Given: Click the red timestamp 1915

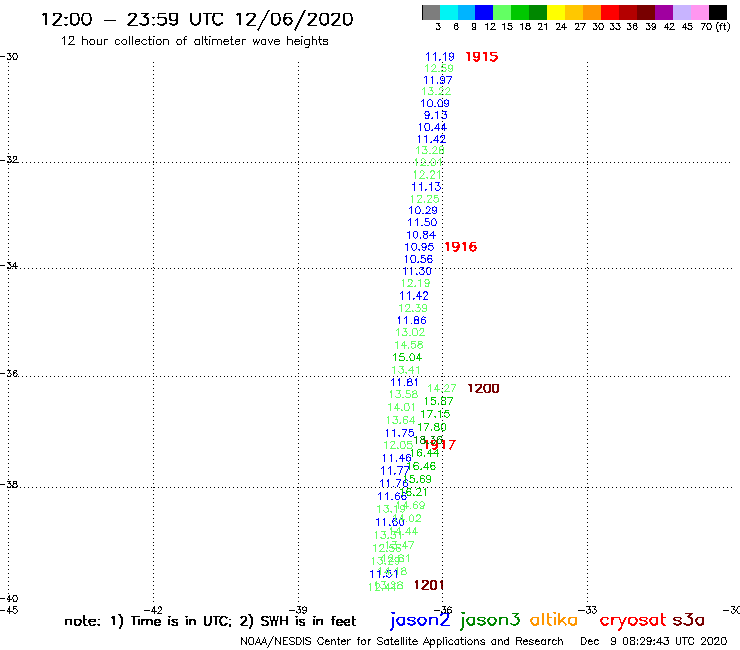Looking at the screenshot, I should tap(482, 57).
